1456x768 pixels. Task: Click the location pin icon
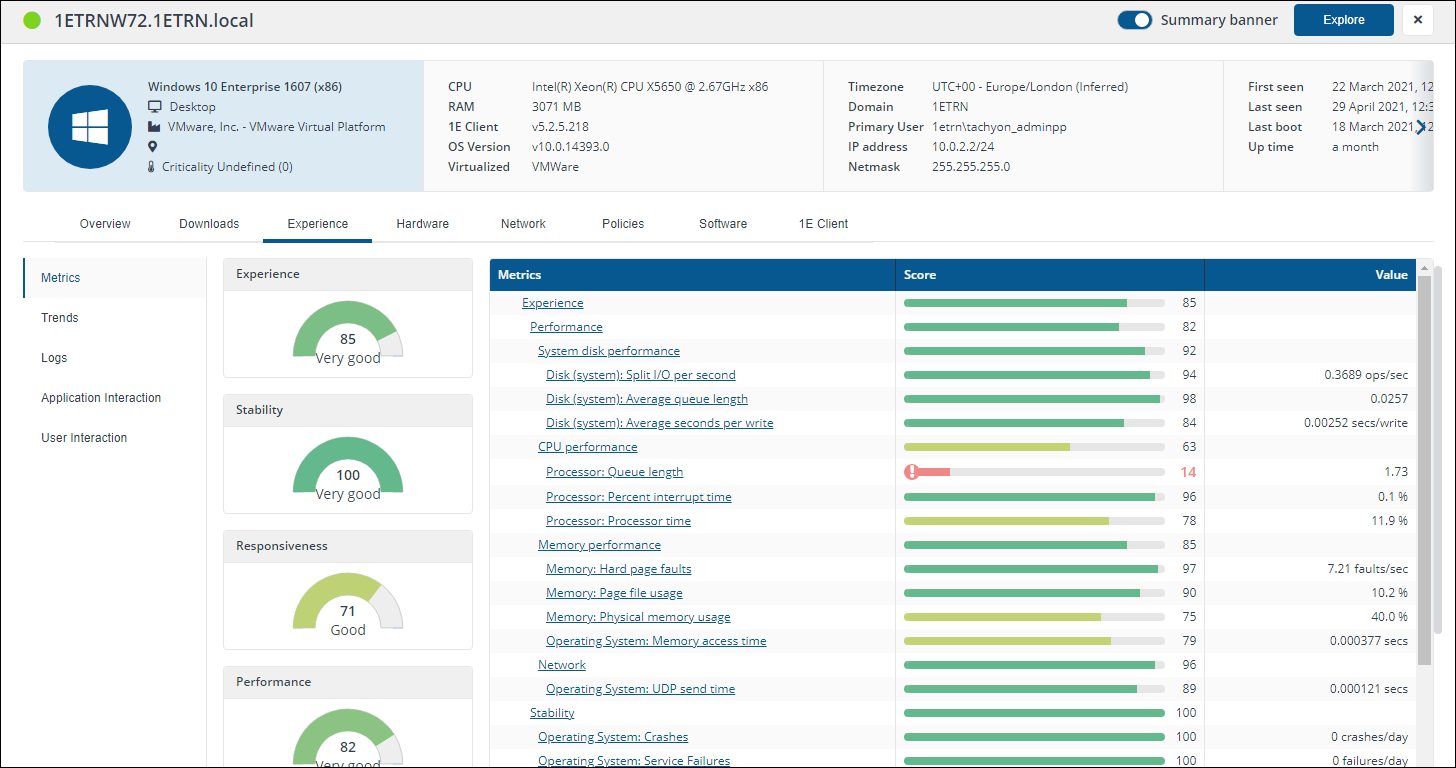153,147
